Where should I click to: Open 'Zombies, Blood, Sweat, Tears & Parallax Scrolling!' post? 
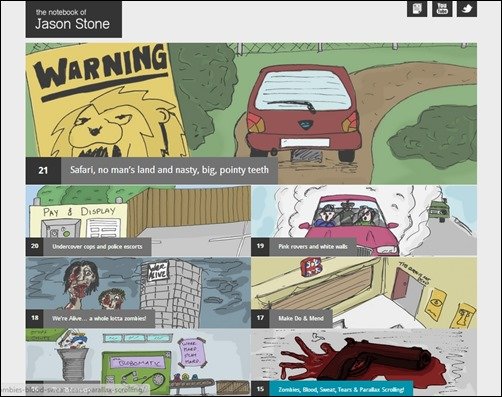(x=341, y=389)
